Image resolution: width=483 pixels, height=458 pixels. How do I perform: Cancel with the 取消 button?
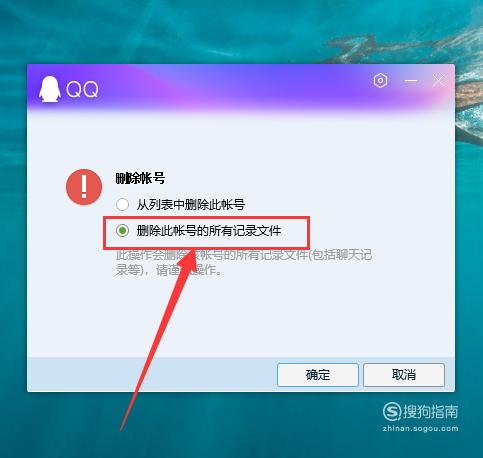point(404,375)
